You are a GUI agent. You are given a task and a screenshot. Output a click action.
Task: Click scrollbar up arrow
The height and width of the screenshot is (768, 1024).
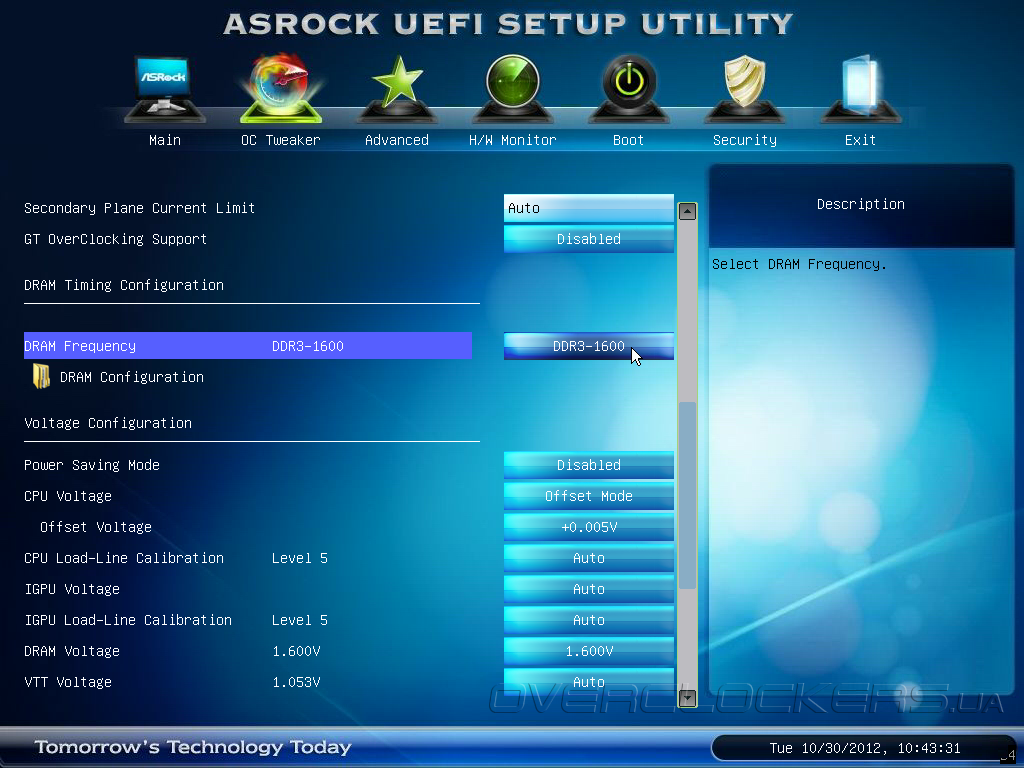(x=687, y=211)
